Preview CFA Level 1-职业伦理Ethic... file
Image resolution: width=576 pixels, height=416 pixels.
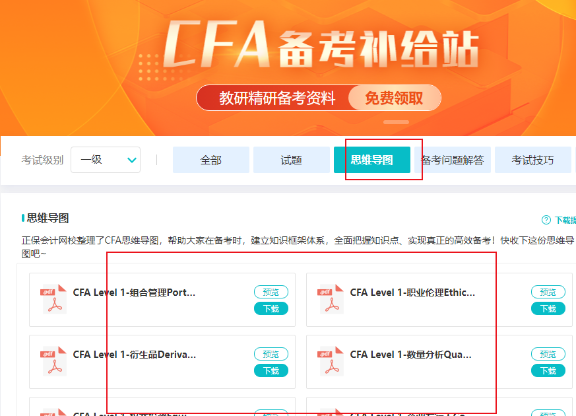pyautogui.click(x=548, y=292)
